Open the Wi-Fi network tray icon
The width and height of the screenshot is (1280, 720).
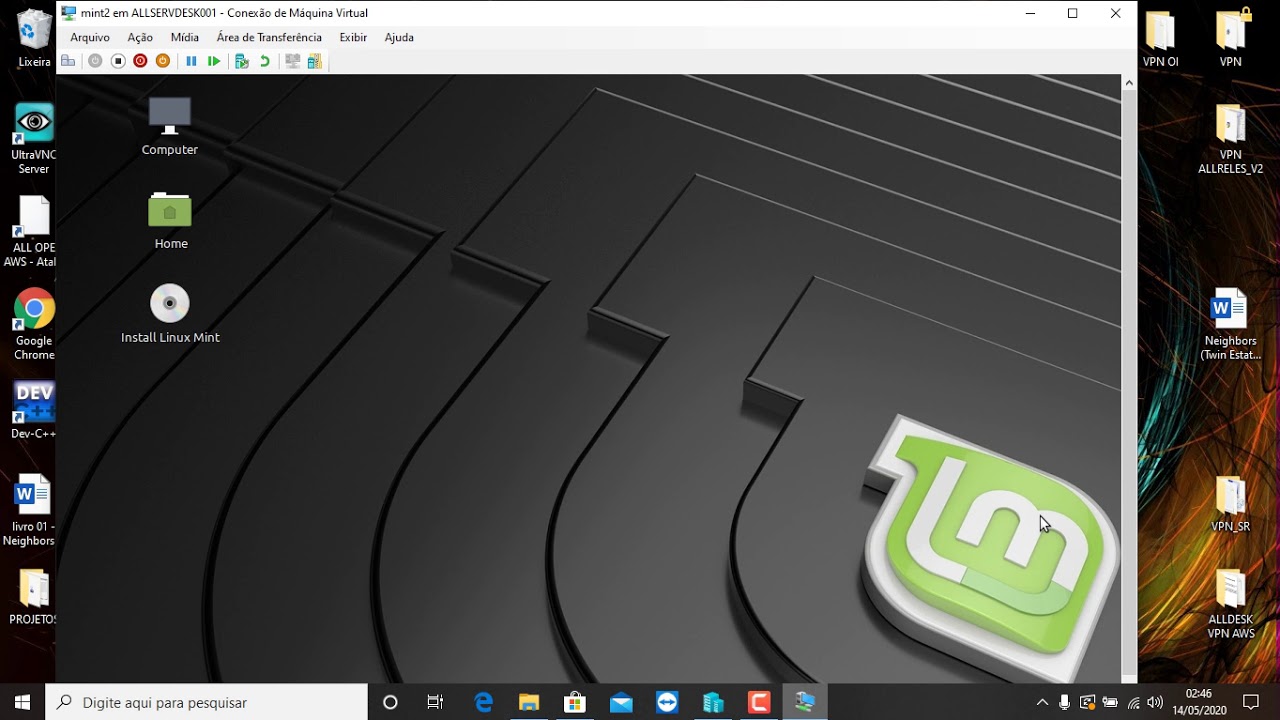click(1133, 702)
